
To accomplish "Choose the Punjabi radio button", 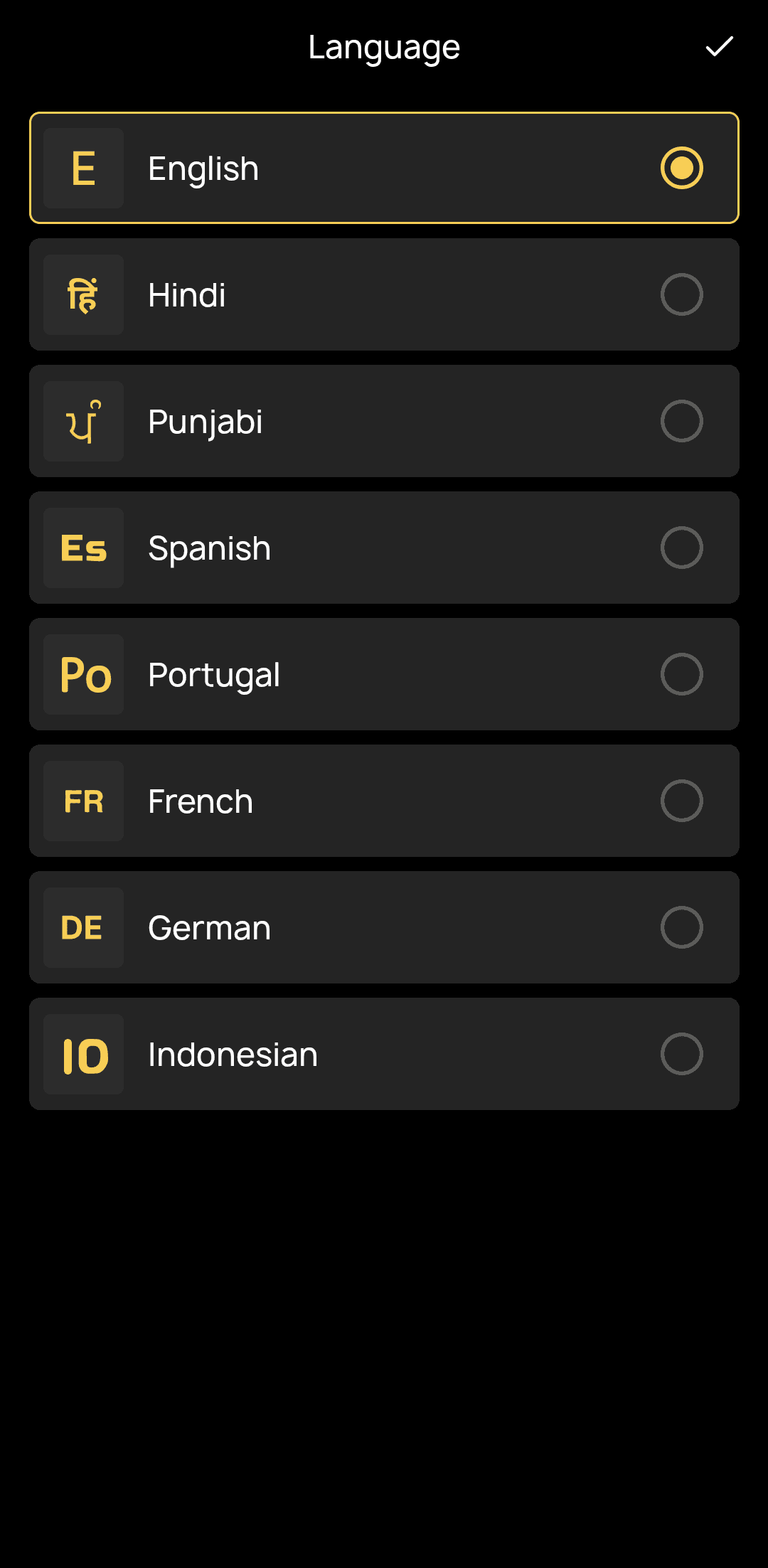I will pyautogui.click(x=681, y=421).
